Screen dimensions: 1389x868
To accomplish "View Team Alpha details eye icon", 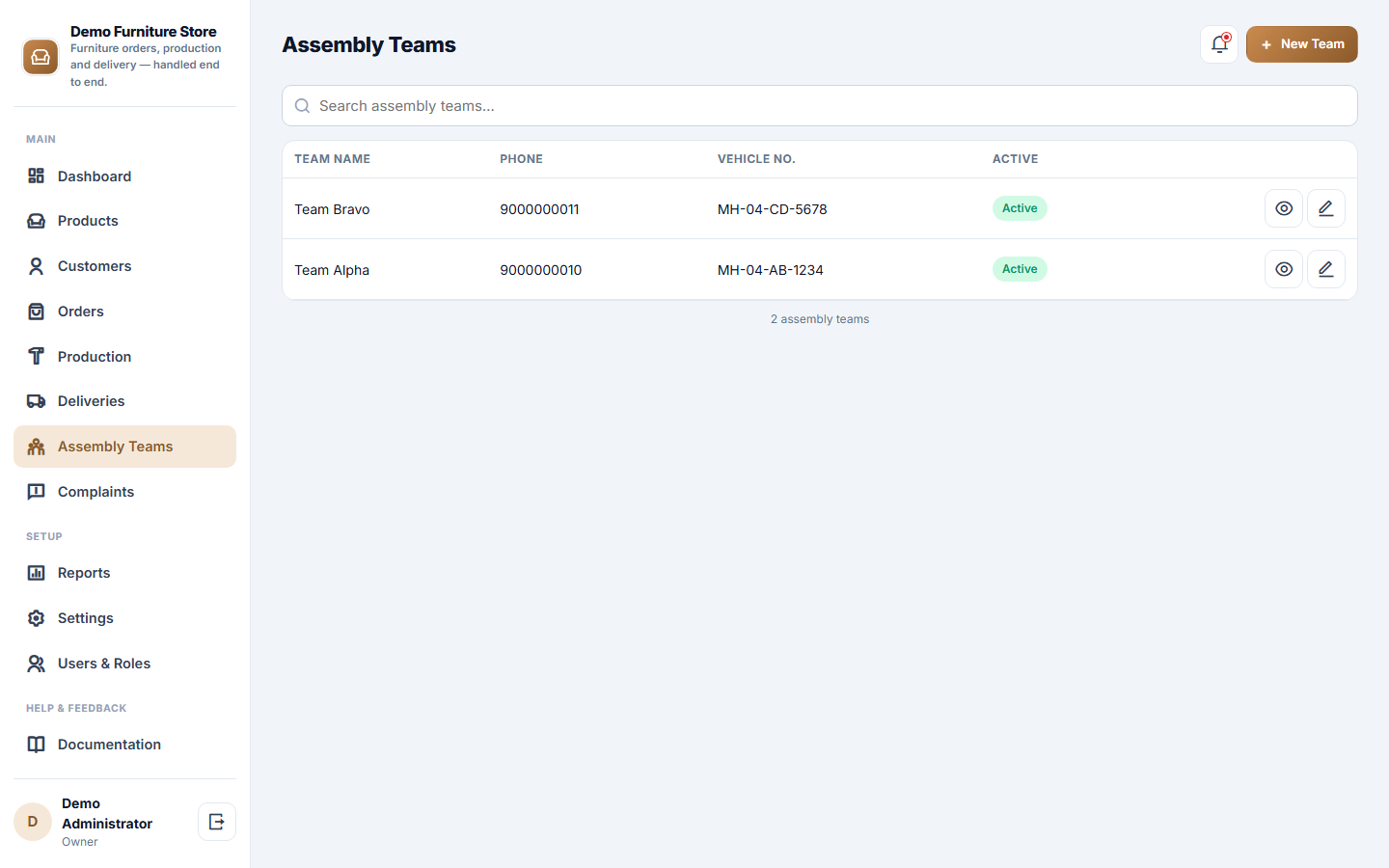I will pyautogui.click(x=1284, y=269).
